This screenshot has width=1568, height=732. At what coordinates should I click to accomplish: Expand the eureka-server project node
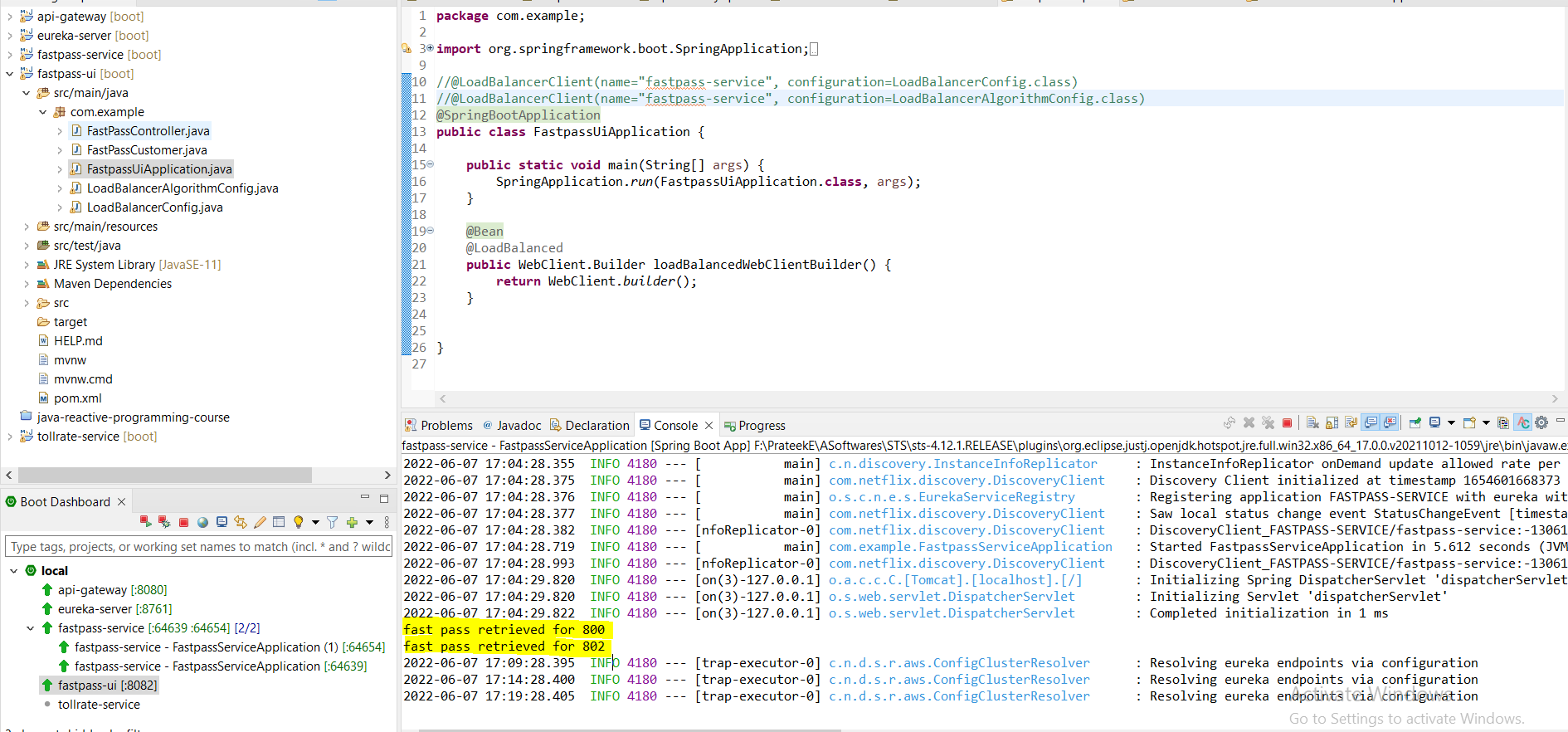click(x=9, y=36)
